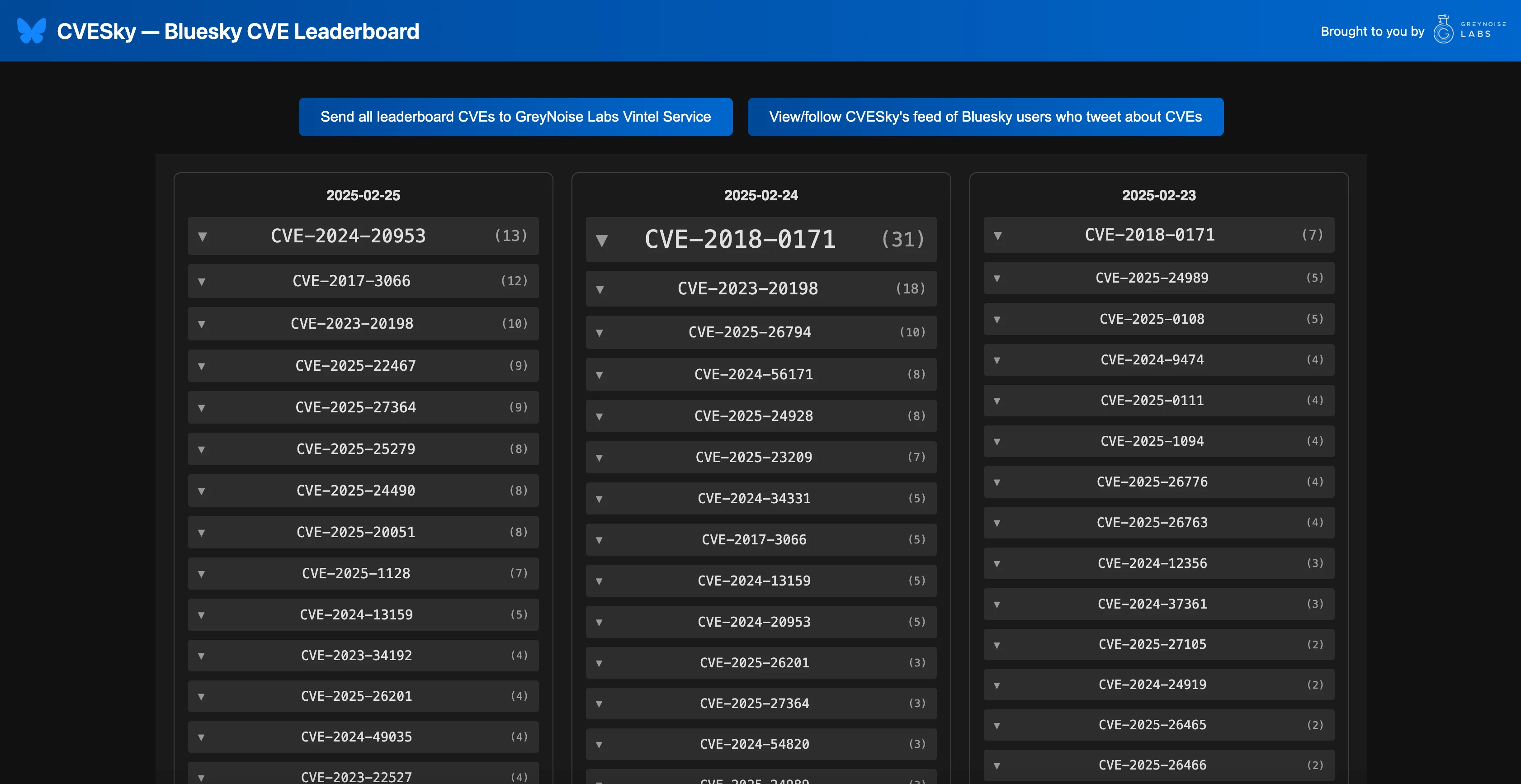Expand the CVE-2025-27105 disclosure triangle
The height and width of the screenshot is (784, 1521).
coord(997,645)
